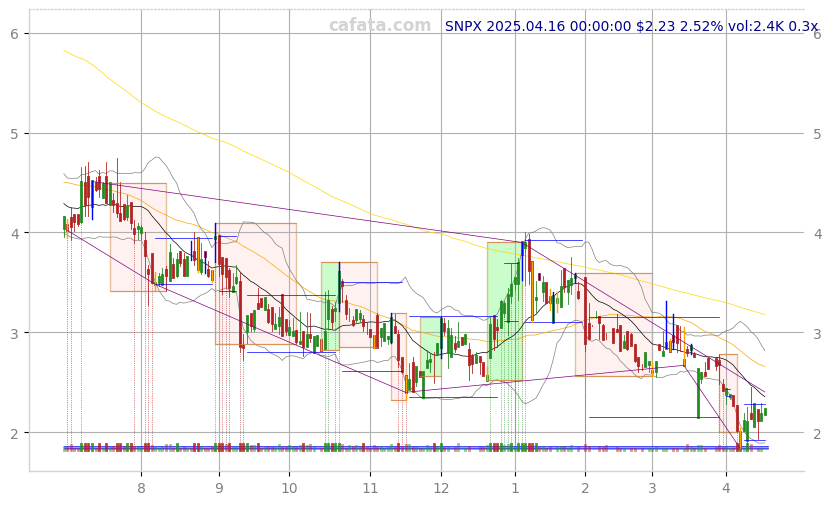Click month label 12 on time axis
832x505 pixels.
point(441,487)
